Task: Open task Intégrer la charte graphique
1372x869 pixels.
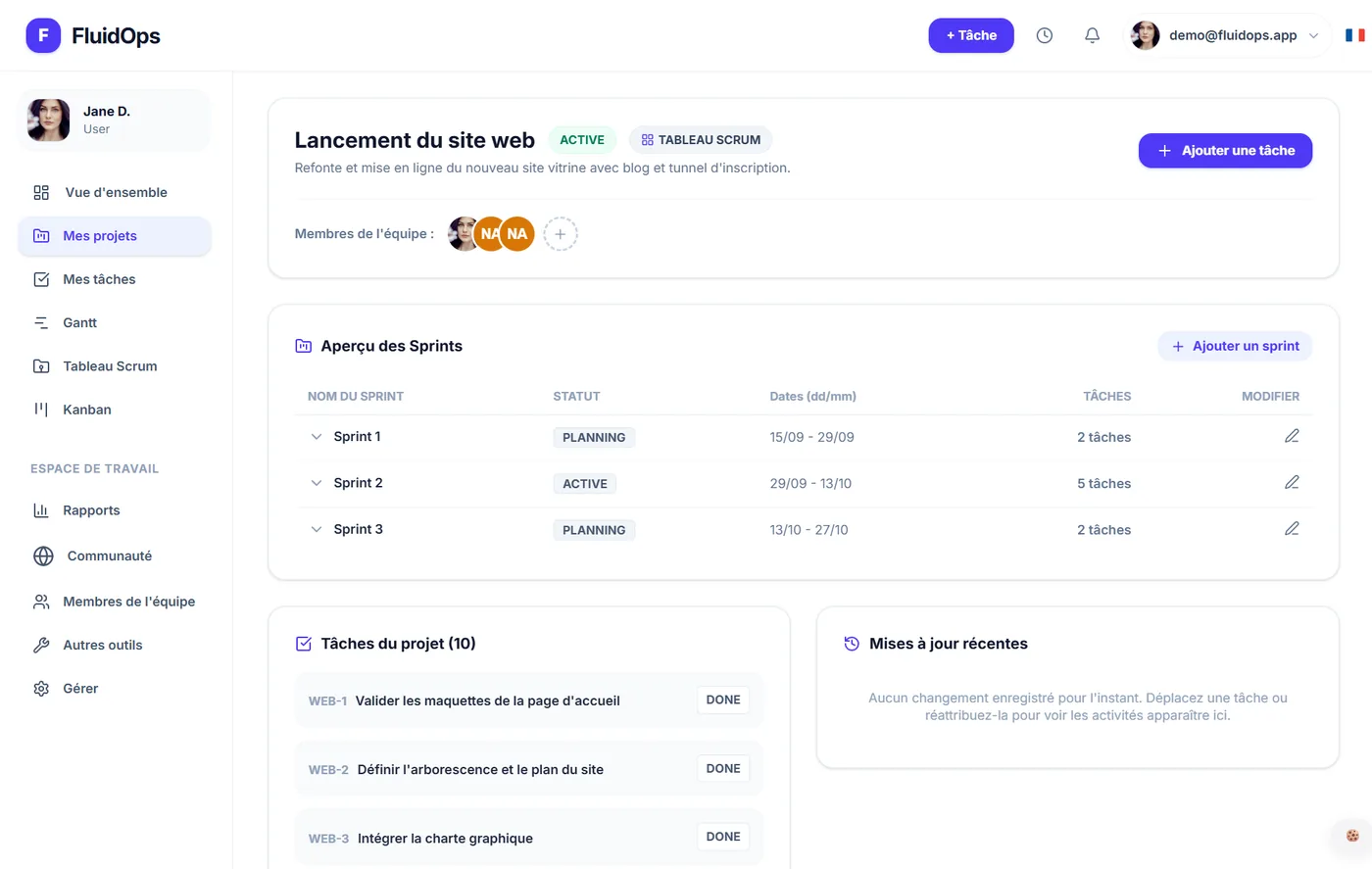Action: (x=445, y=839)
